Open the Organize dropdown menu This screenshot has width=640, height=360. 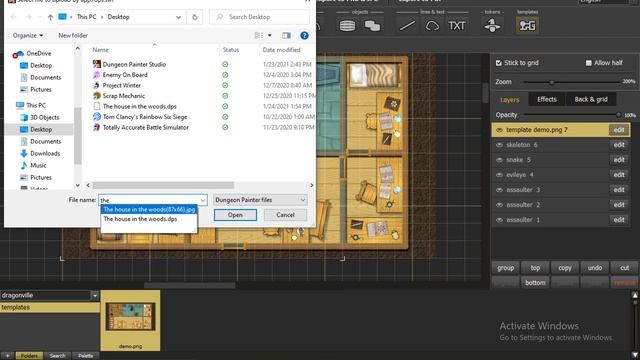coord(28,36)
